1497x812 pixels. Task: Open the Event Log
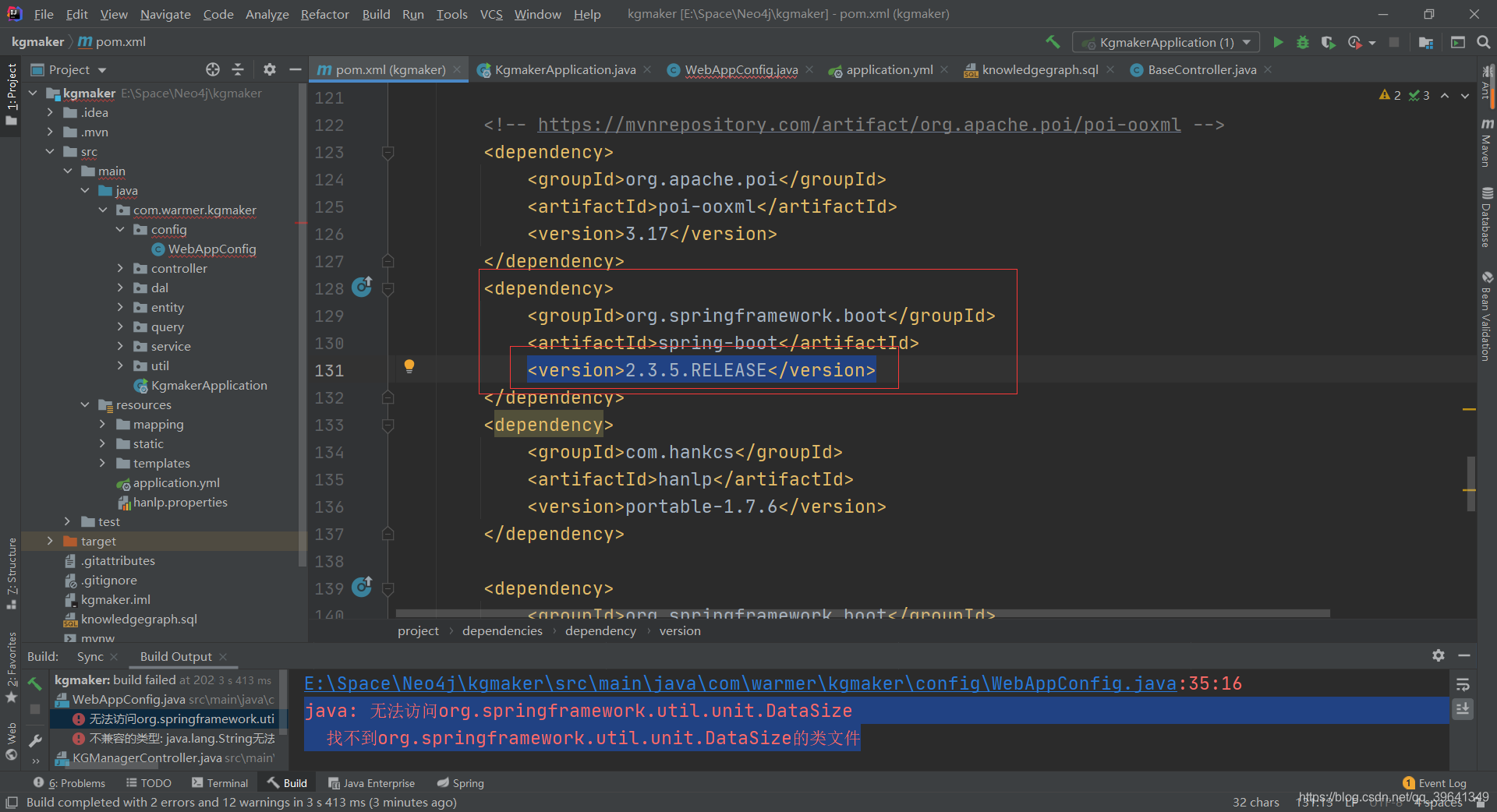[1442, 782]
